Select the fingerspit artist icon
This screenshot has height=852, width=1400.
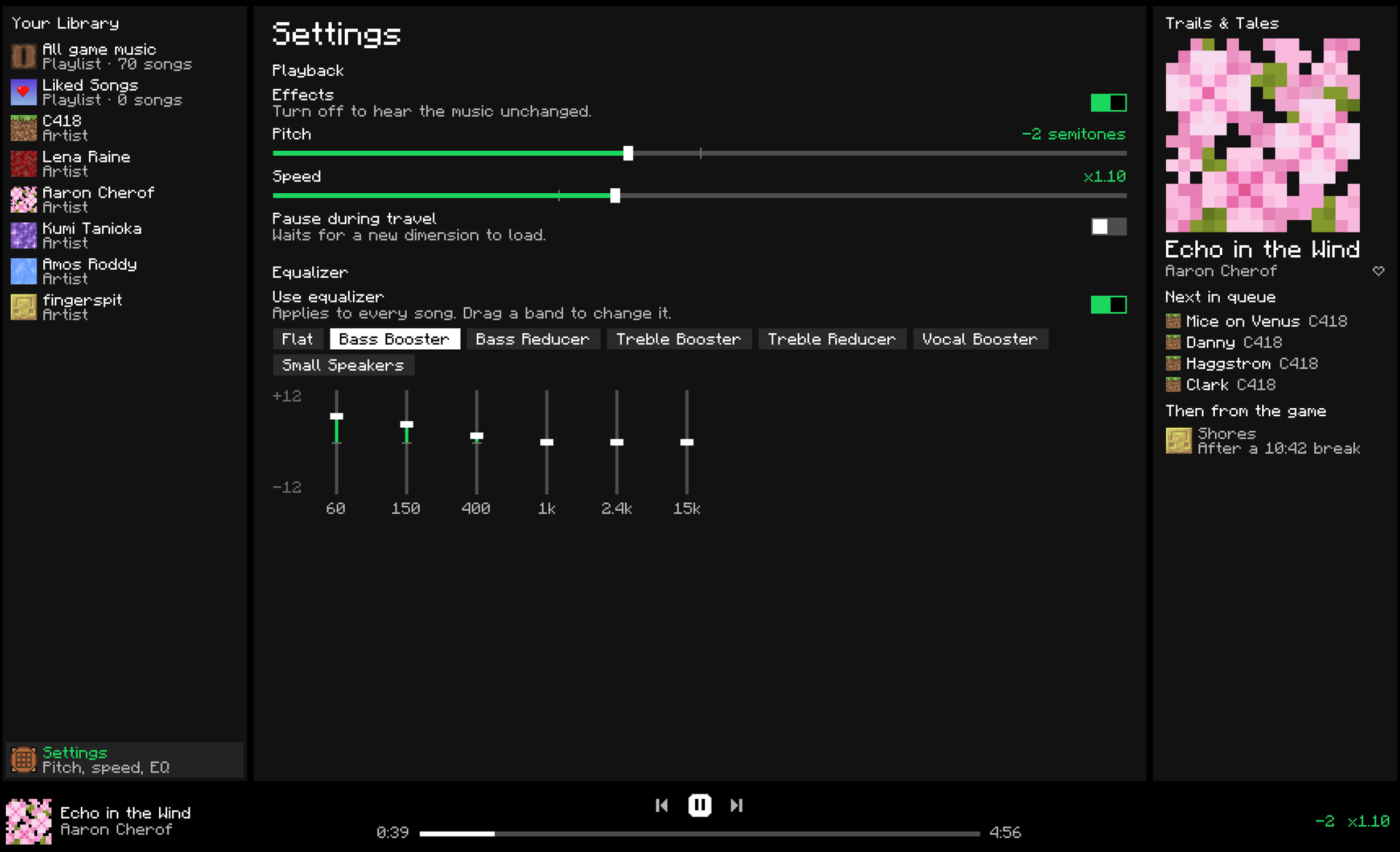tap(23, 306)
